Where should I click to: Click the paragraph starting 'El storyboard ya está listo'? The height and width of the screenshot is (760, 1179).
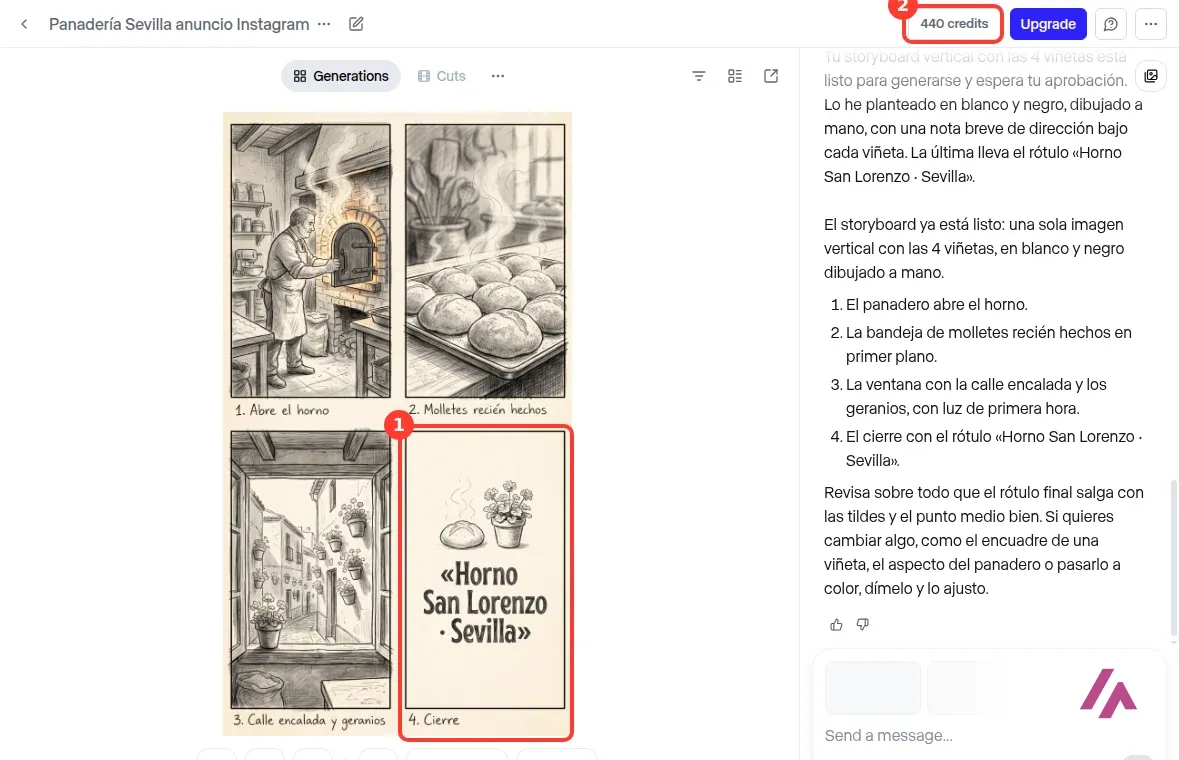974,248
